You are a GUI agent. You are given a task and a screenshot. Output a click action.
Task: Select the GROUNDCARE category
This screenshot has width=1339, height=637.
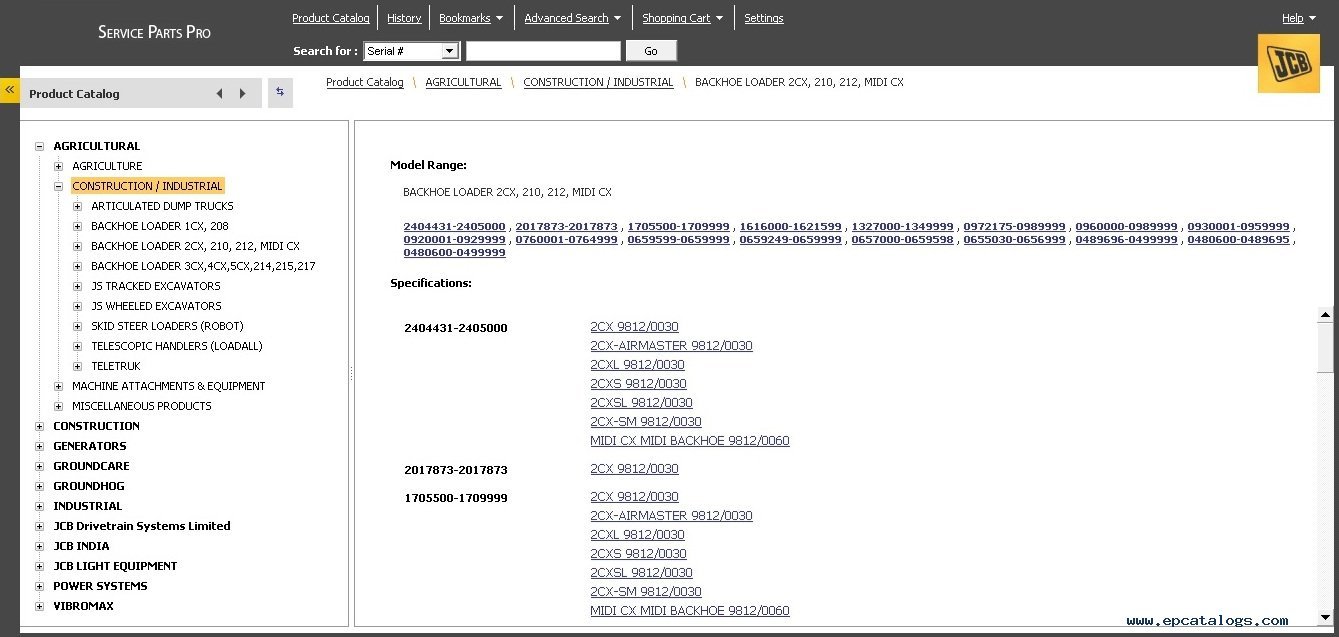coord(91,466)
